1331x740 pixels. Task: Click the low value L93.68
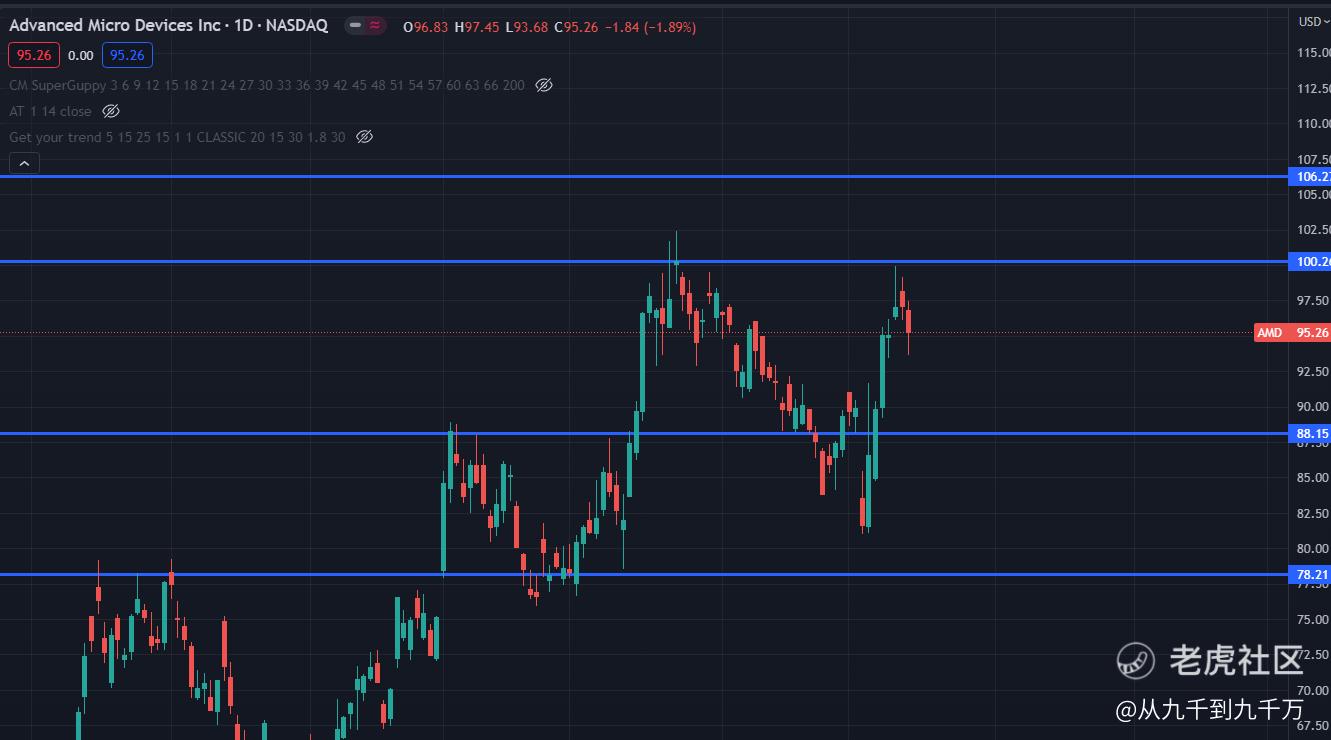[528, 27]
